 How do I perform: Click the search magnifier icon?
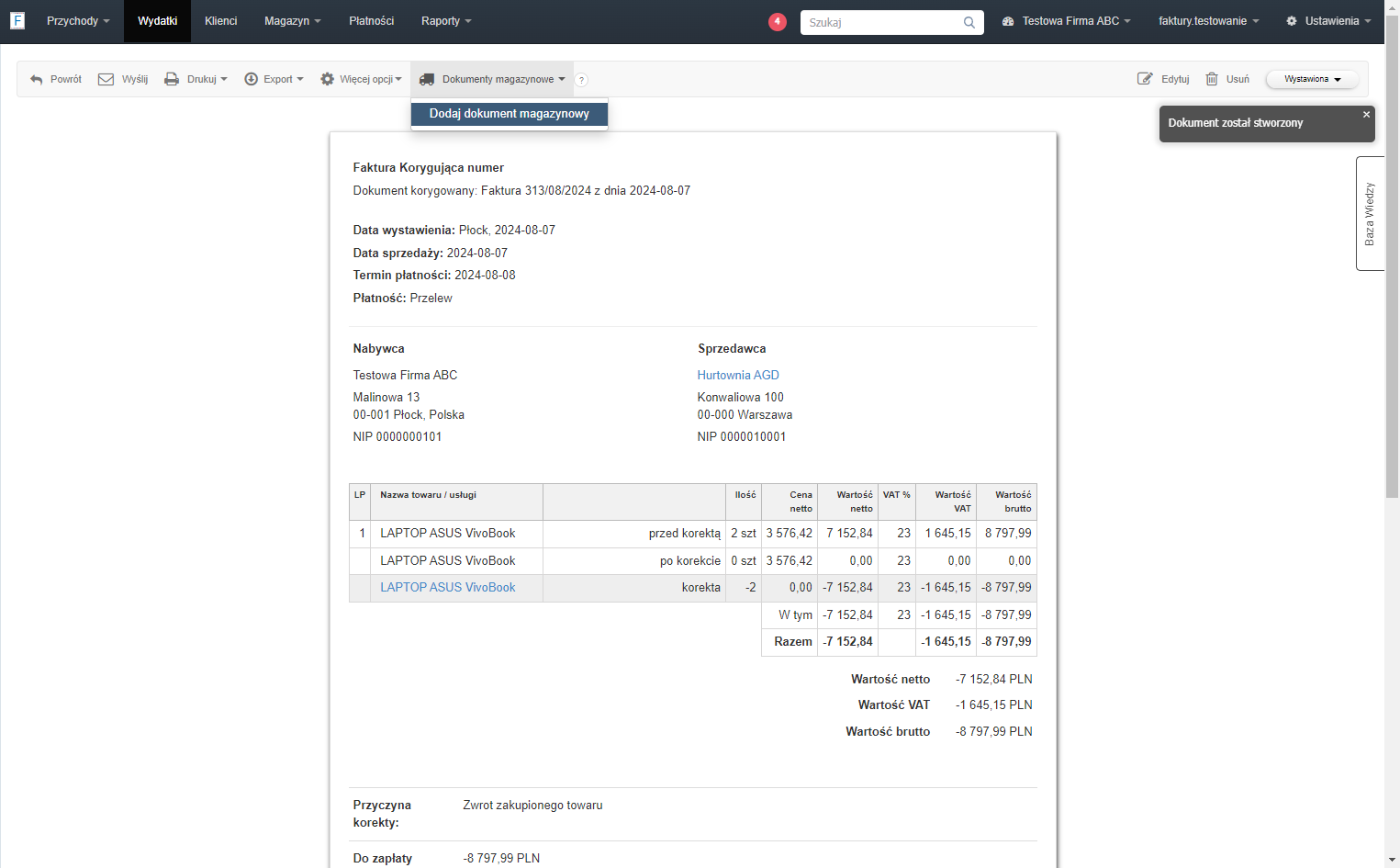click(969, 22)
